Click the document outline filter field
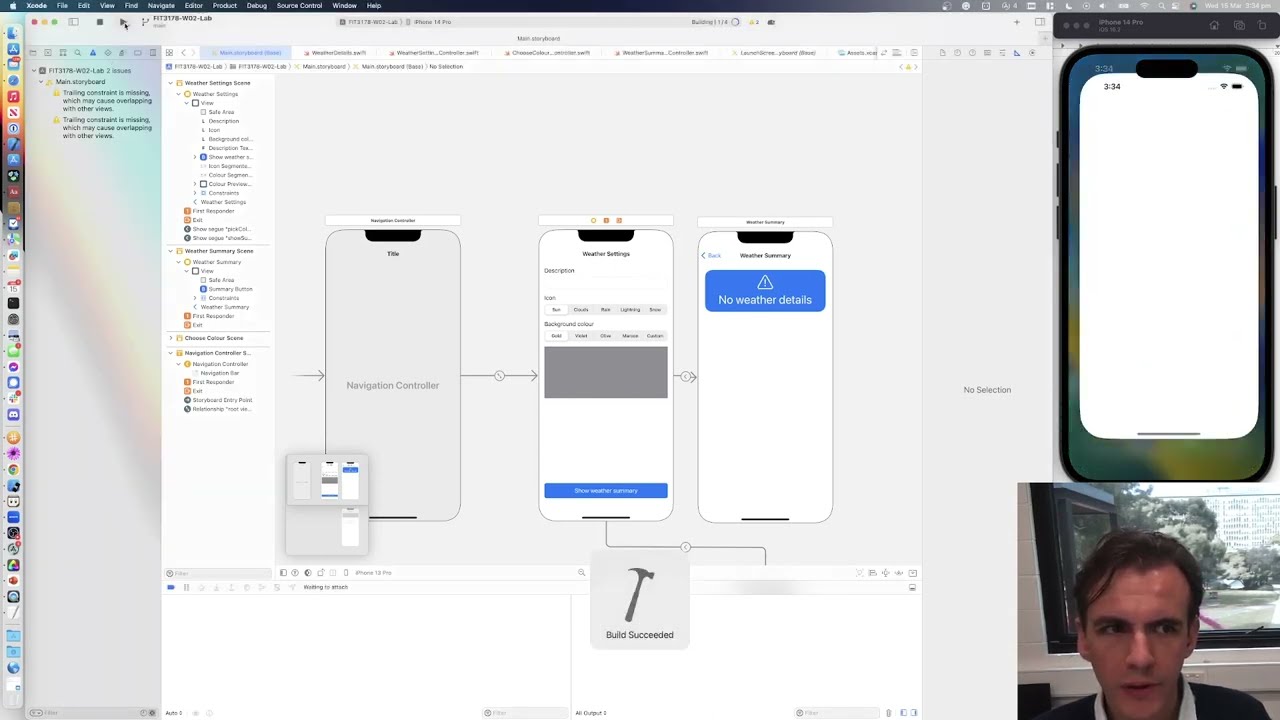The width and height of the screenshot is (1280, 720). (x=218, y=573)
